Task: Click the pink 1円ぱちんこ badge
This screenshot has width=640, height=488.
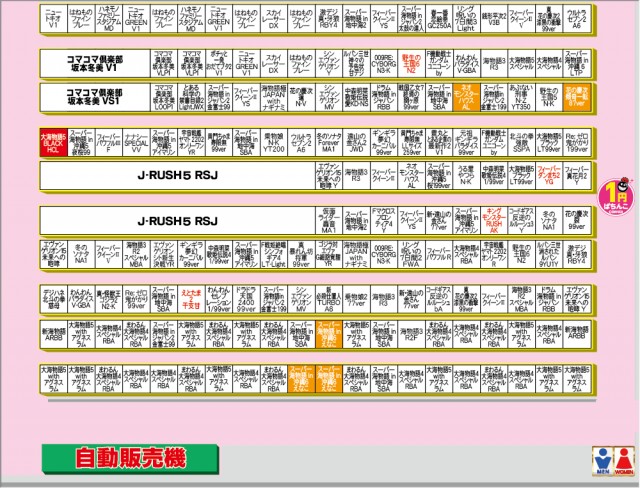Action: tap(616, 196)
